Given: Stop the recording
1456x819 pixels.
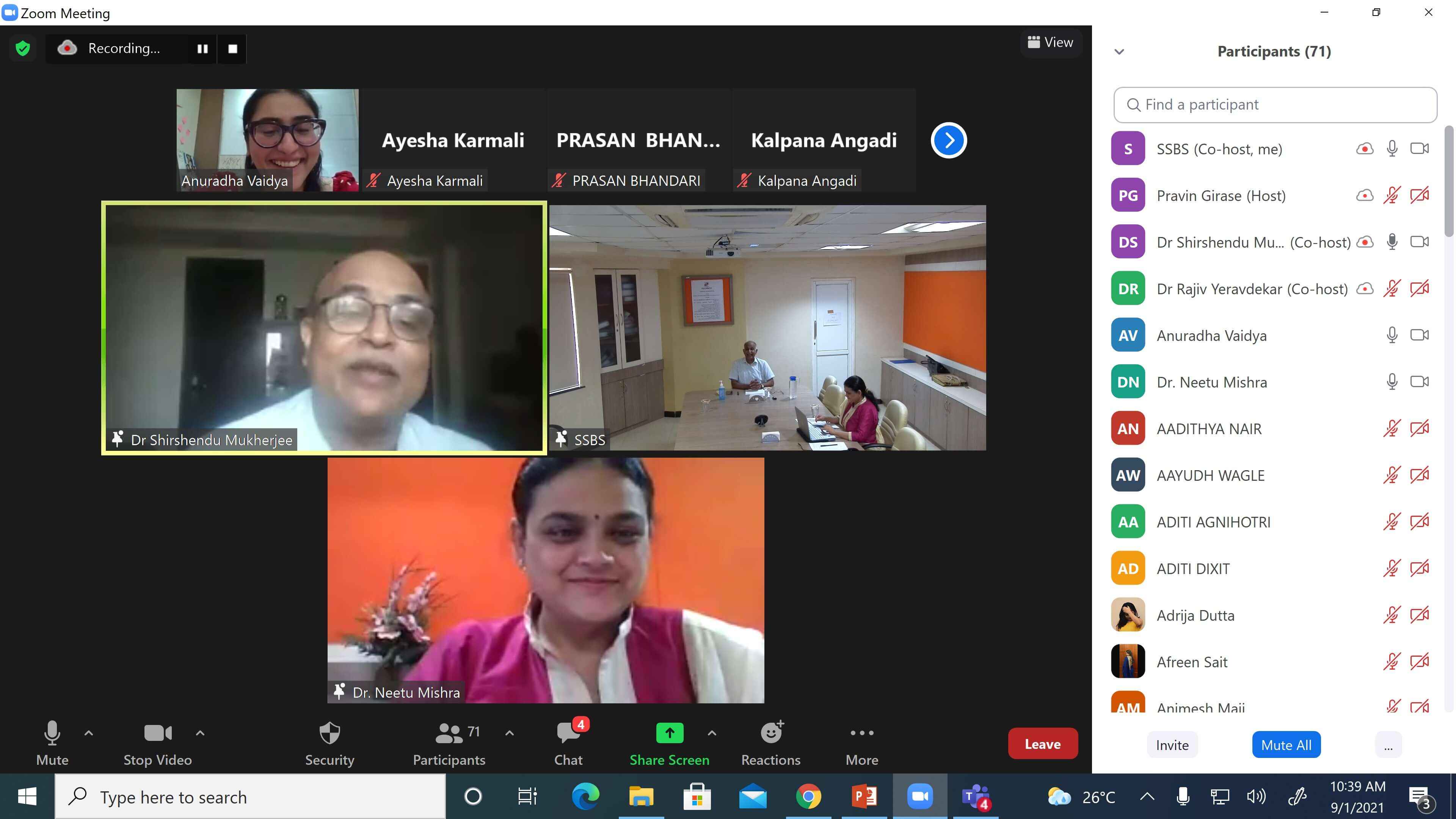Looking at the screenshot, I should point(232,49).
